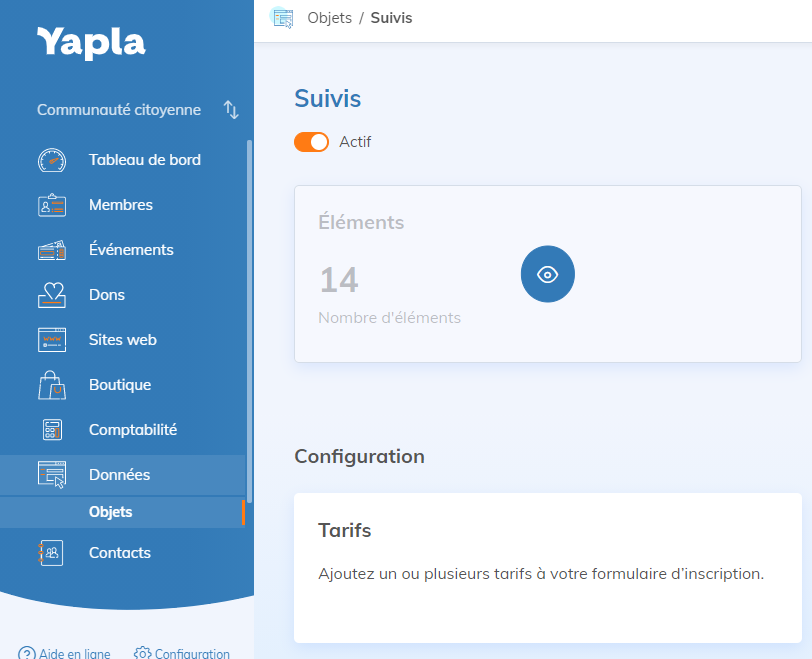Image resolution: width=812 pixels, height=659 pixels.
Task: Click the Sites web browser icon
Action: pyautogui.click(x=51, y=340)
